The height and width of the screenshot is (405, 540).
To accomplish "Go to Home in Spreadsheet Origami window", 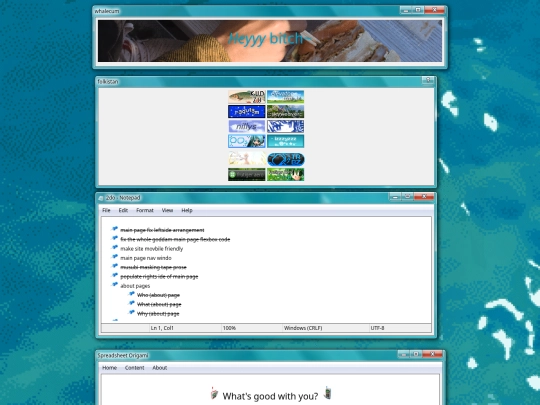I will point(110,368).
